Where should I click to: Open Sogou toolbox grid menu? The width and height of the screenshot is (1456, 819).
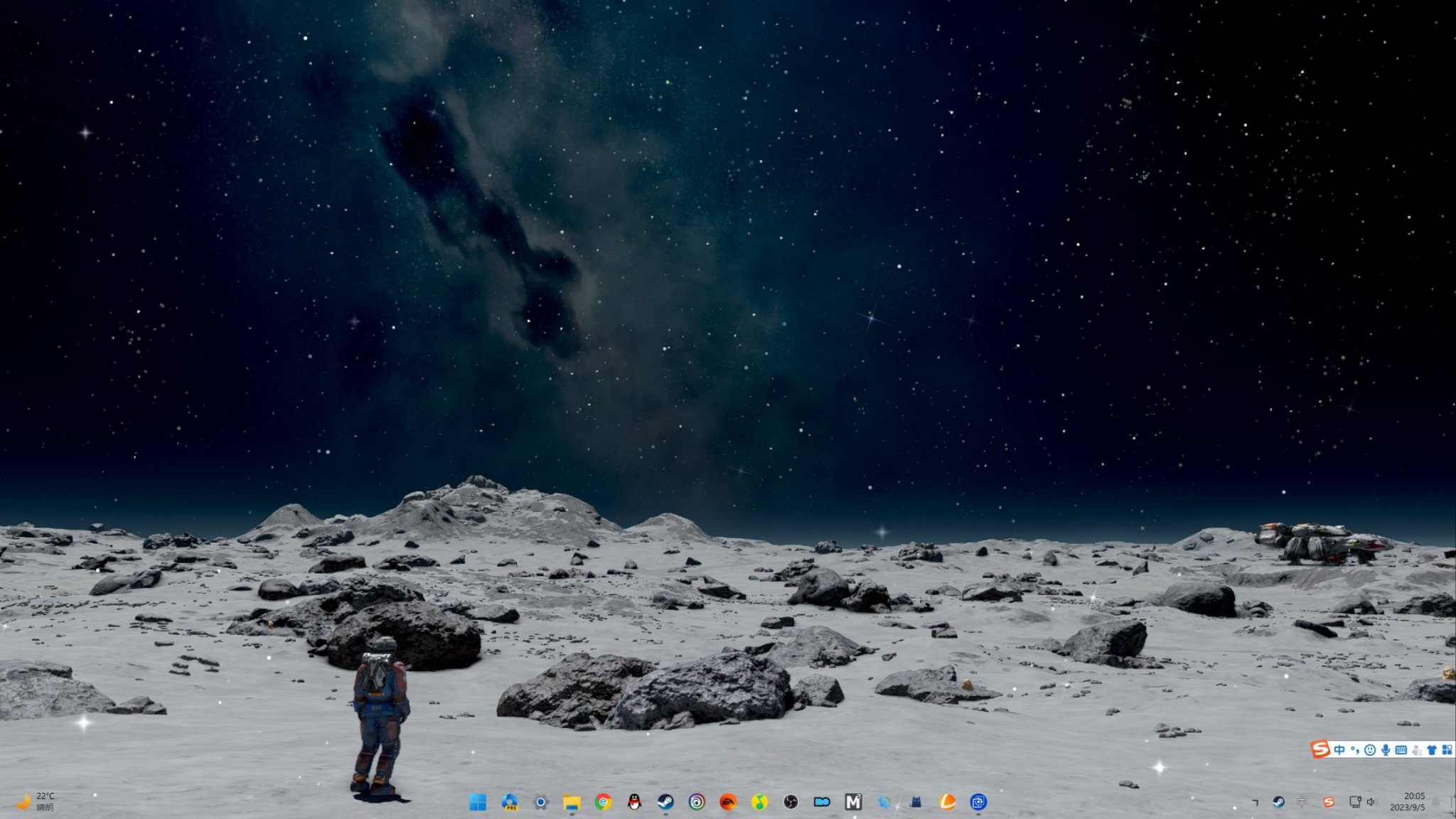[x=1447, y=750]
